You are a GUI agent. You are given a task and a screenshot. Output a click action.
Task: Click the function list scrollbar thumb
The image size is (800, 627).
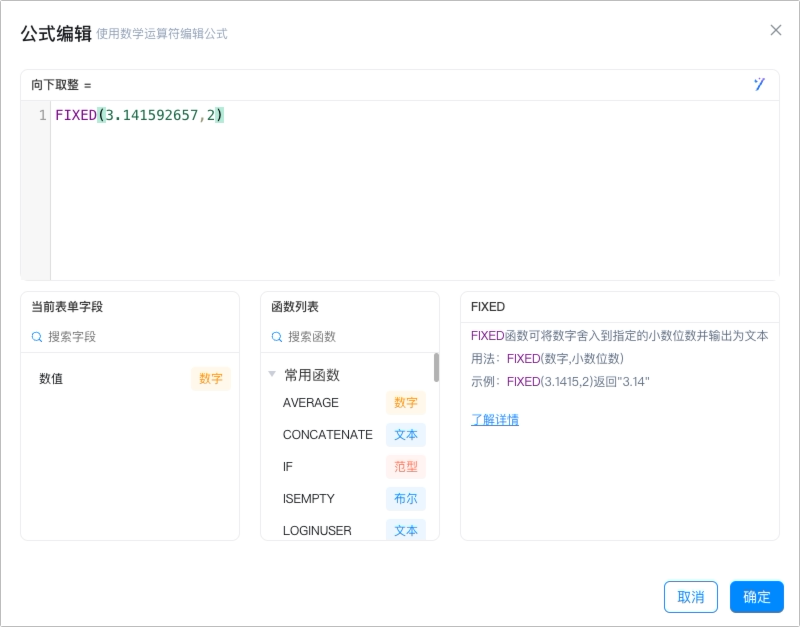click(436, 367)
